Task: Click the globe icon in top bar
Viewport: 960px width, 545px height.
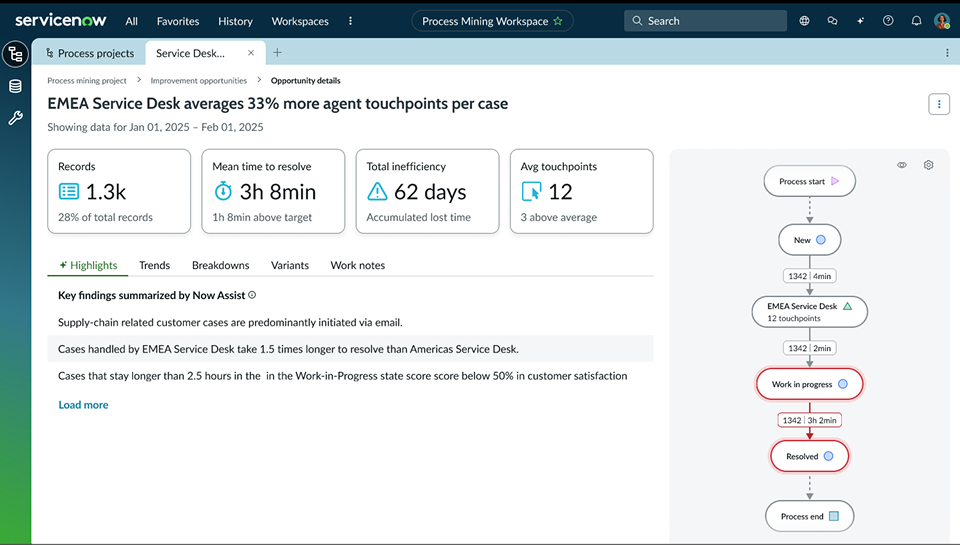Action: pyautogui.click(x=805, y=21)
